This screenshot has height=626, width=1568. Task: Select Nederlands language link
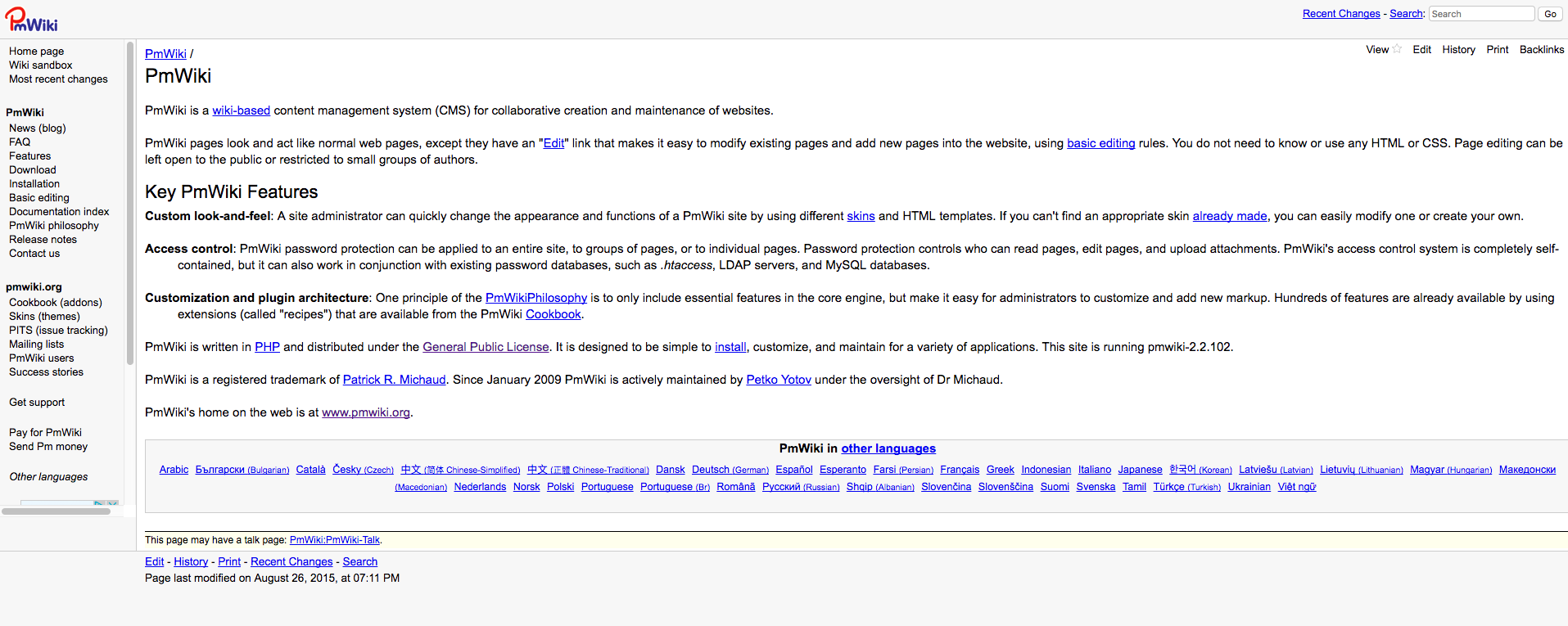pos(480,487)
